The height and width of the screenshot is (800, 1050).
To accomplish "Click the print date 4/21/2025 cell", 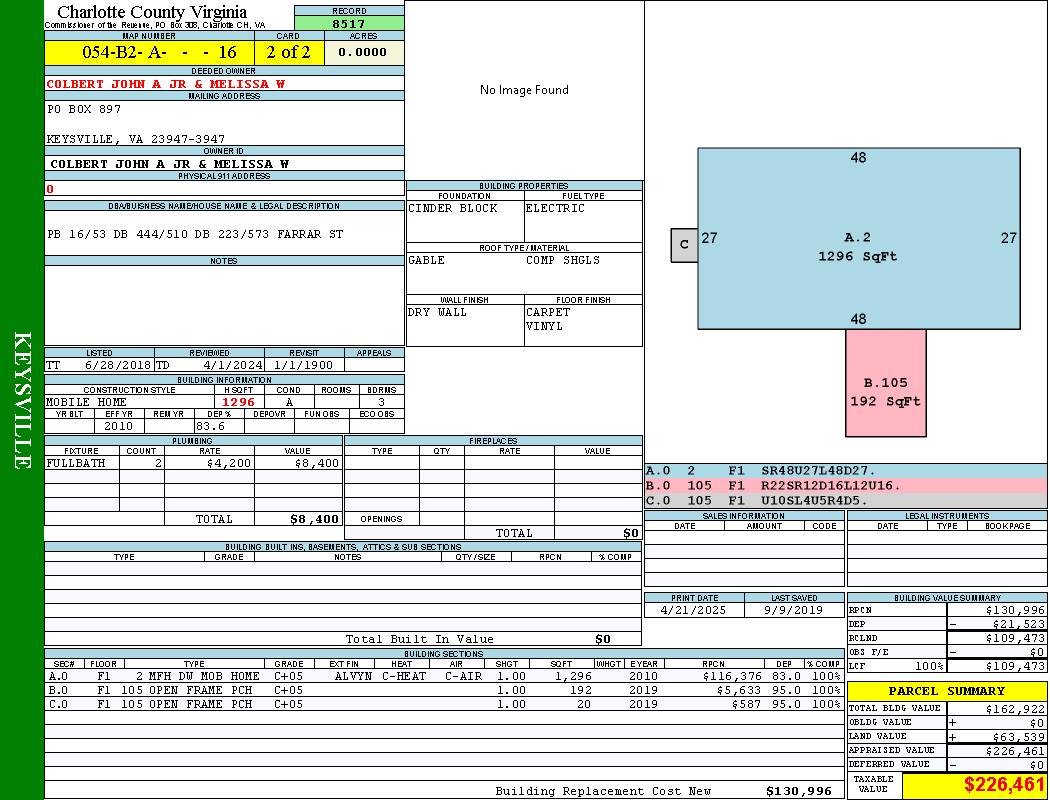I will (694, 609).
